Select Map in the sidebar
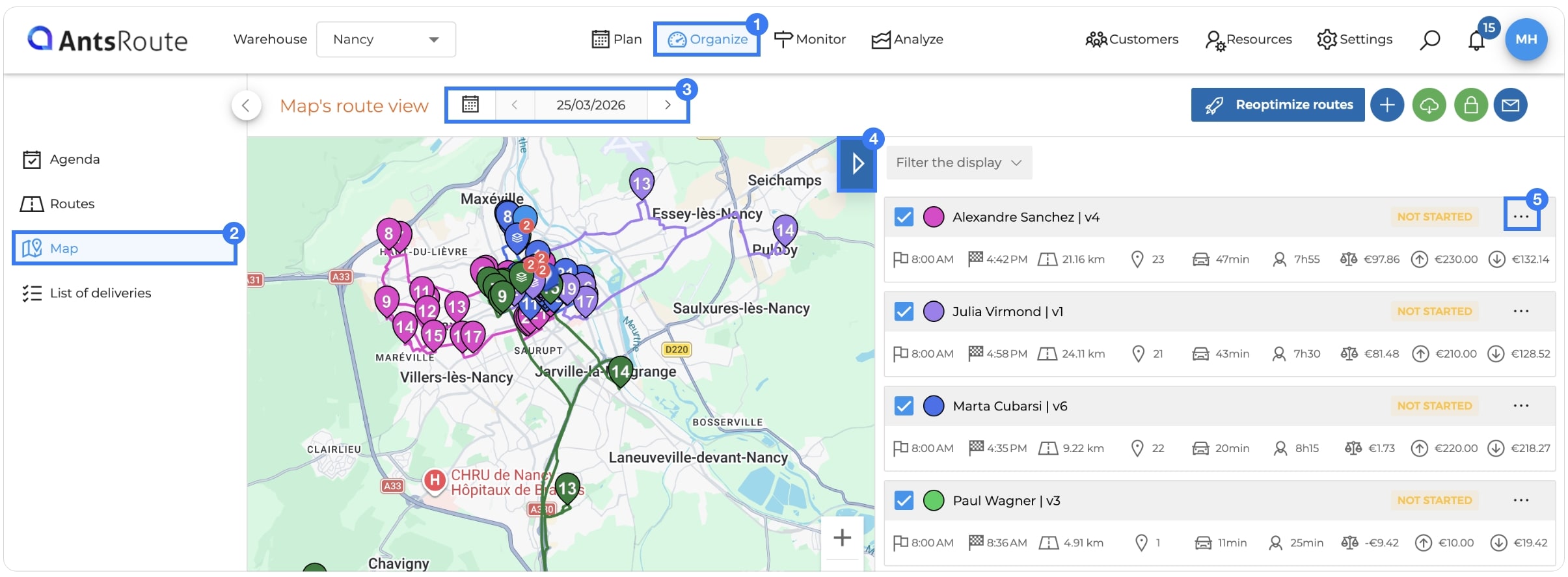 pos(124,248)
